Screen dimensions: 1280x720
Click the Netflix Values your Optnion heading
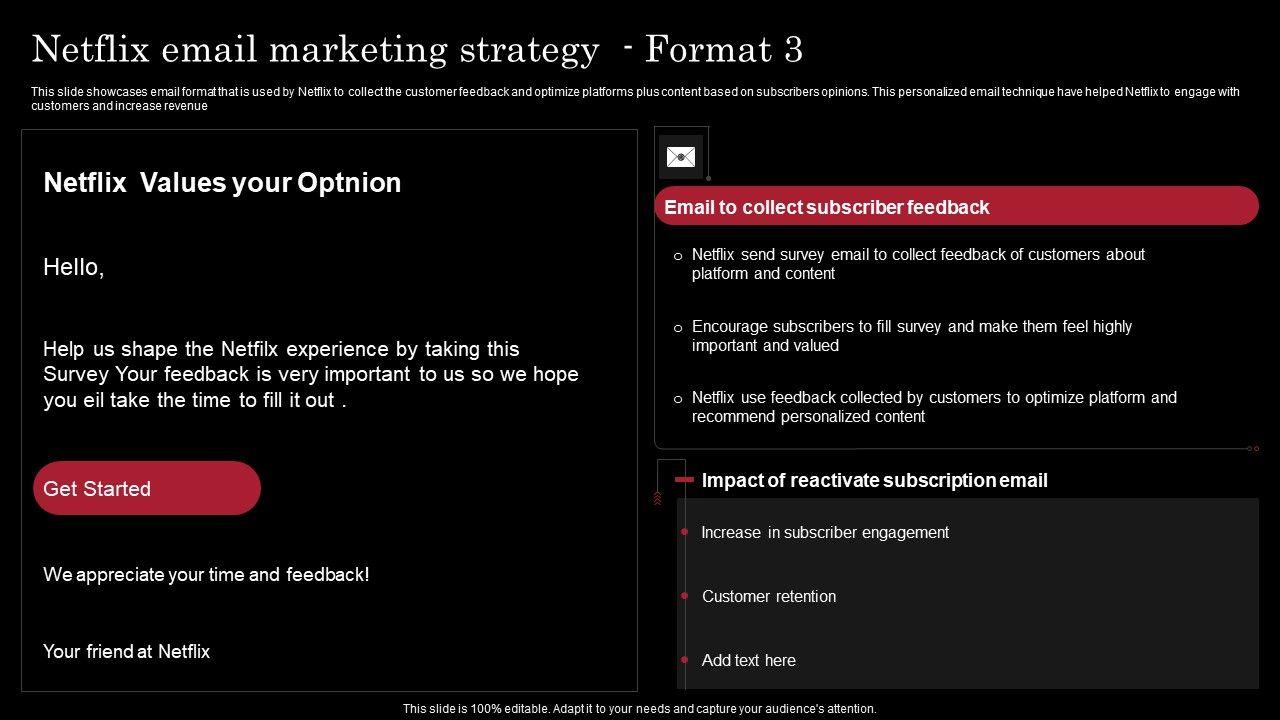click(x=222, y=183)
